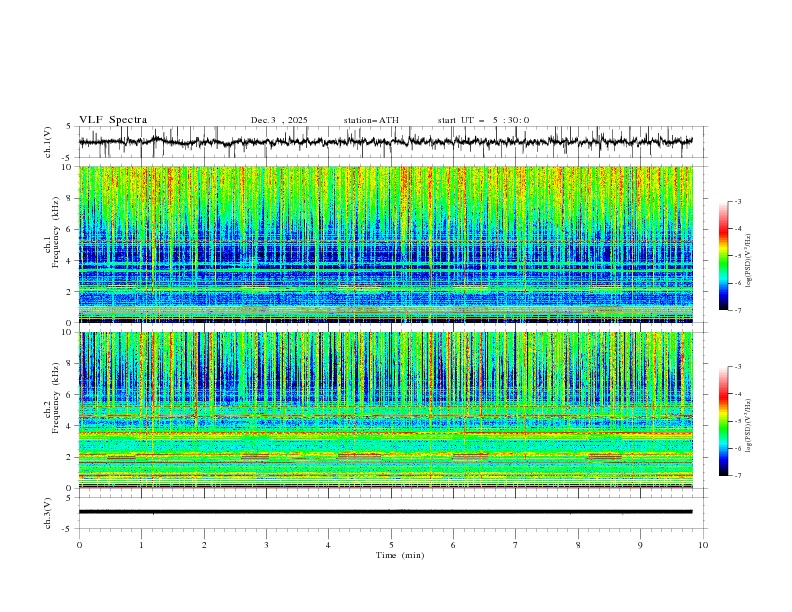
Task: Click the 2 minute tick label on time axis
Action: (204, 544)
